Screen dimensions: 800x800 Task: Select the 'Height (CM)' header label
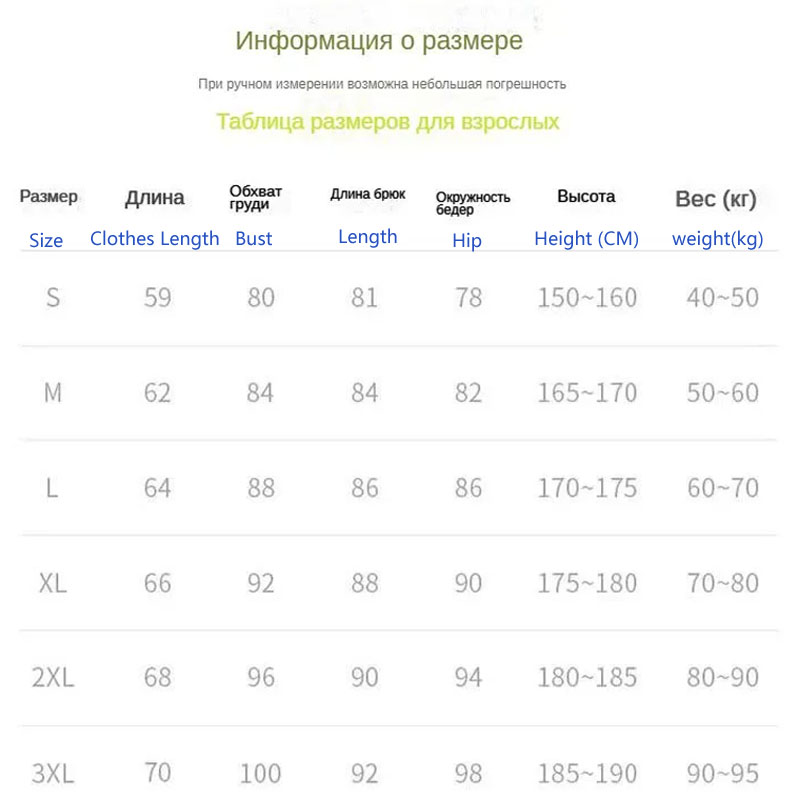coord(586,238)
